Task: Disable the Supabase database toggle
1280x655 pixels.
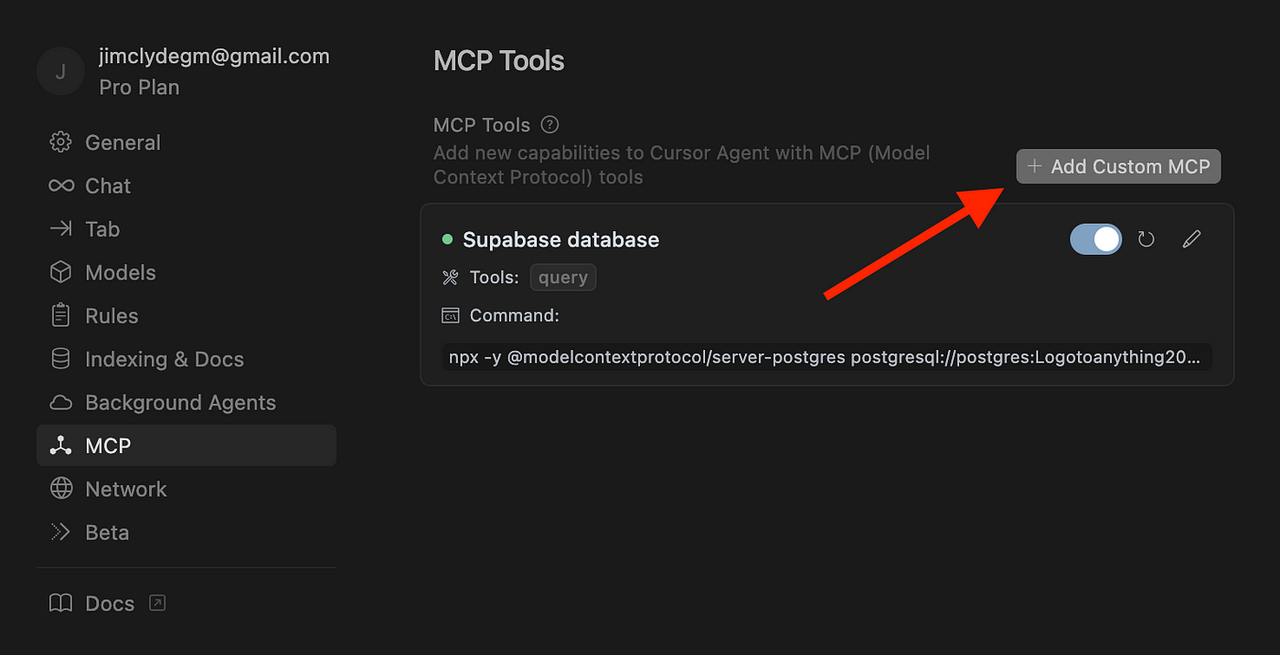Action: [x=1096, y=240]
